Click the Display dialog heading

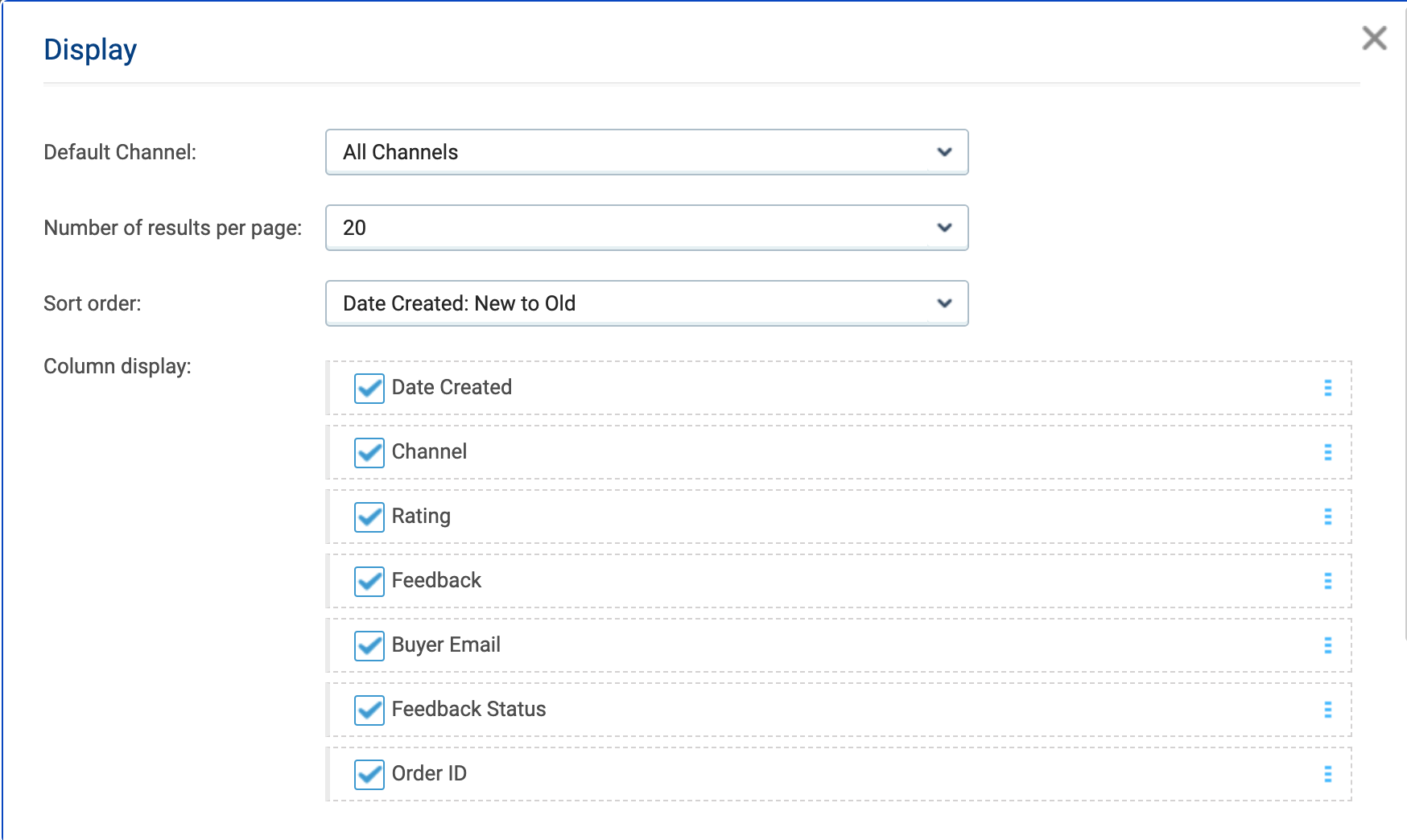pyautogui.click(x=90, y=50)
